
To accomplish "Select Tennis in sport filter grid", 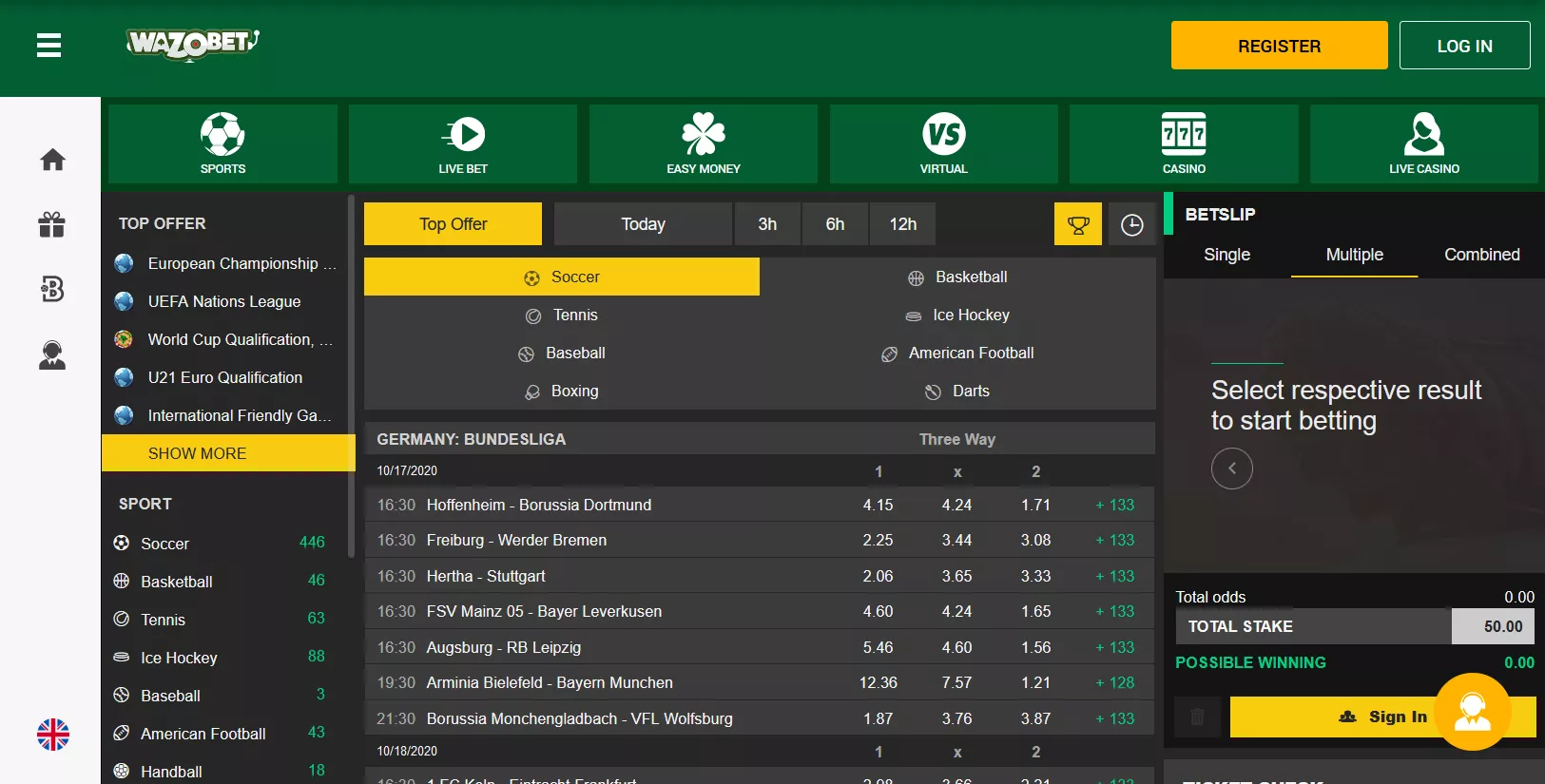I will [562, 315].
